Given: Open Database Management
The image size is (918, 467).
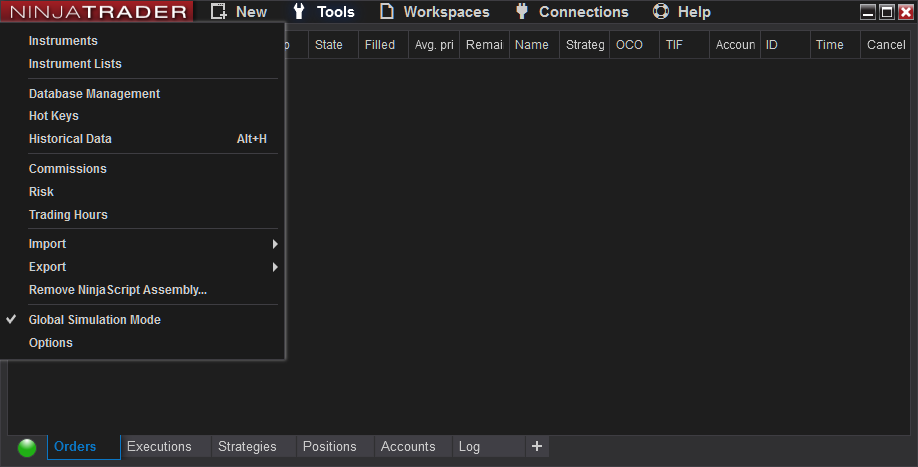Looking at the screenshot, I should click(x=94, y=94).
